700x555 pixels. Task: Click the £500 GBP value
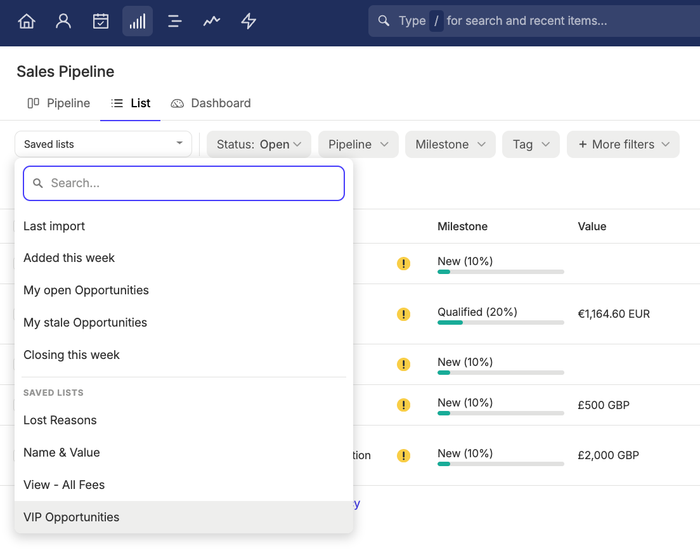coord(604,405)
